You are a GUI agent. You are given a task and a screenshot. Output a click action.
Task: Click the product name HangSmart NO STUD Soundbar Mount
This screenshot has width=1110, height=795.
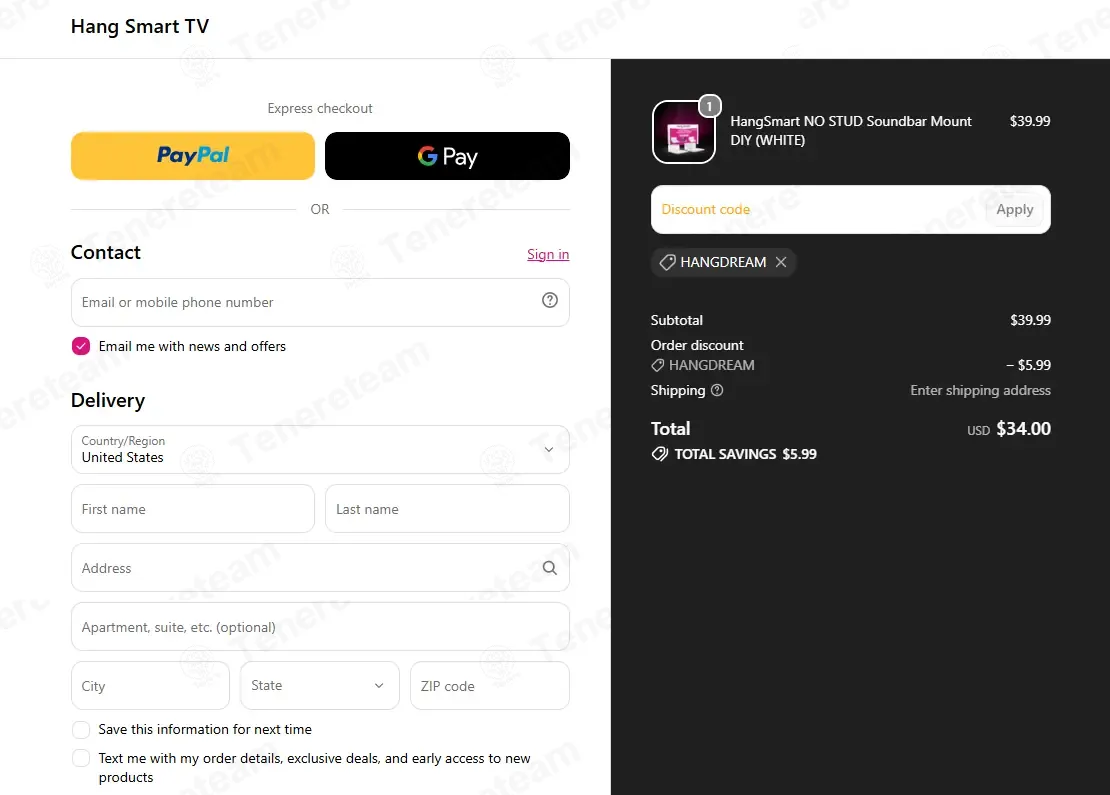coord(850,131)
